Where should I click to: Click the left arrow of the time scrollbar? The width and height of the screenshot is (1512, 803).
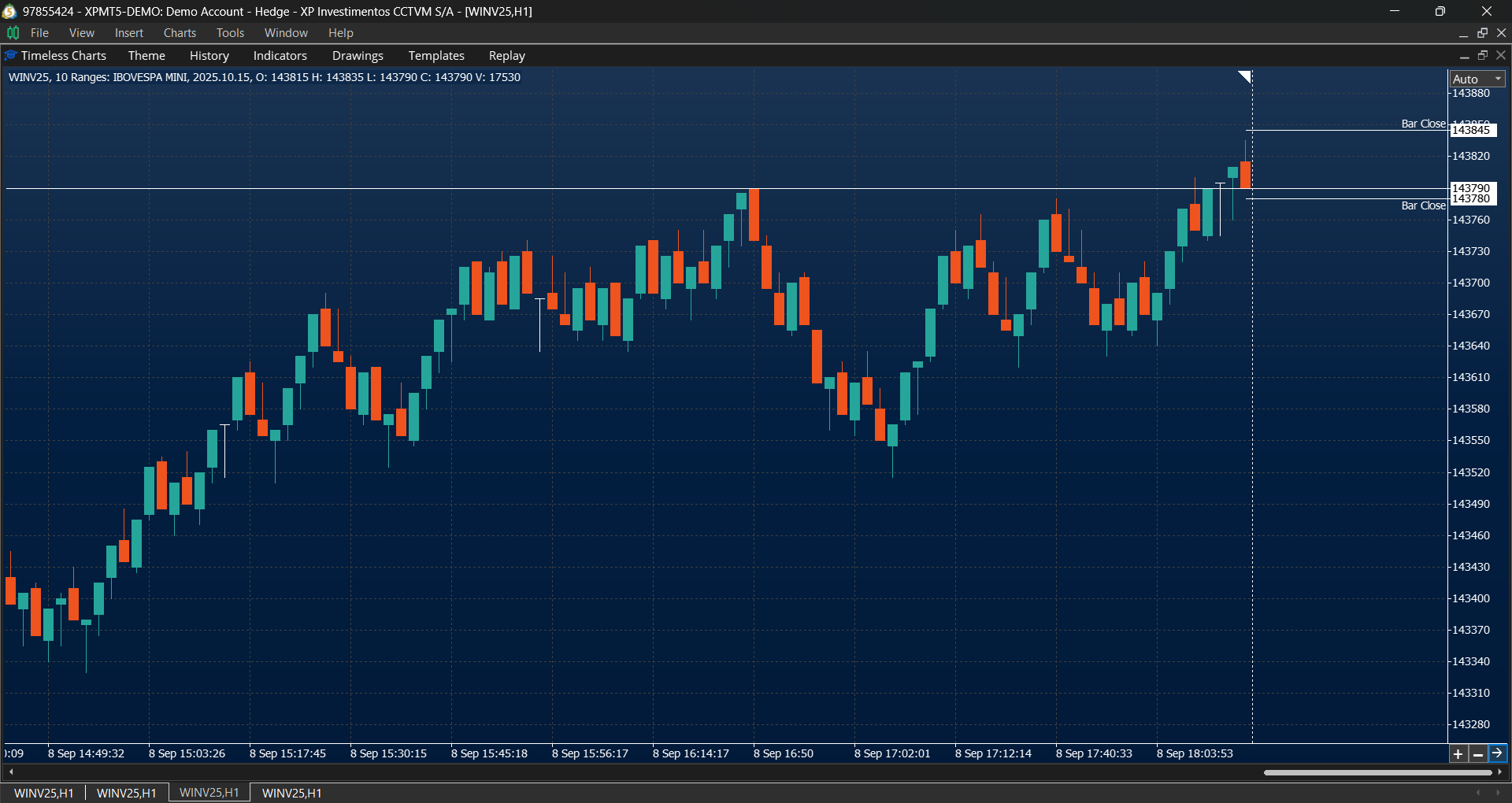[x=11, y=772]
